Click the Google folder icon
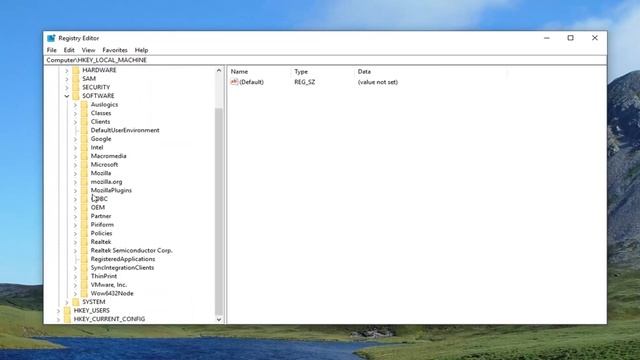640x360 pixels. point(84,139)
